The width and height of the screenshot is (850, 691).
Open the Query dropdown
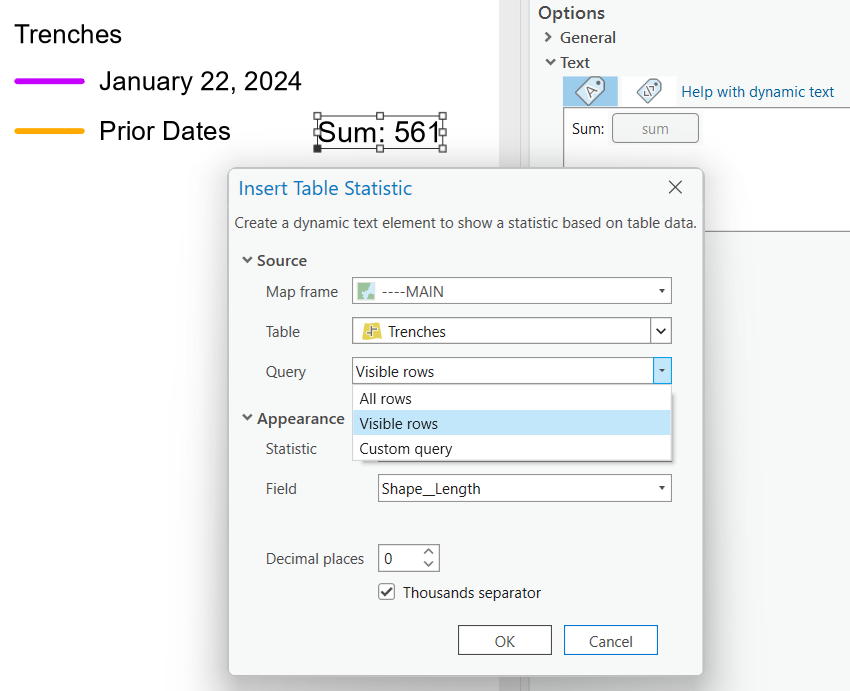[661, 371]
